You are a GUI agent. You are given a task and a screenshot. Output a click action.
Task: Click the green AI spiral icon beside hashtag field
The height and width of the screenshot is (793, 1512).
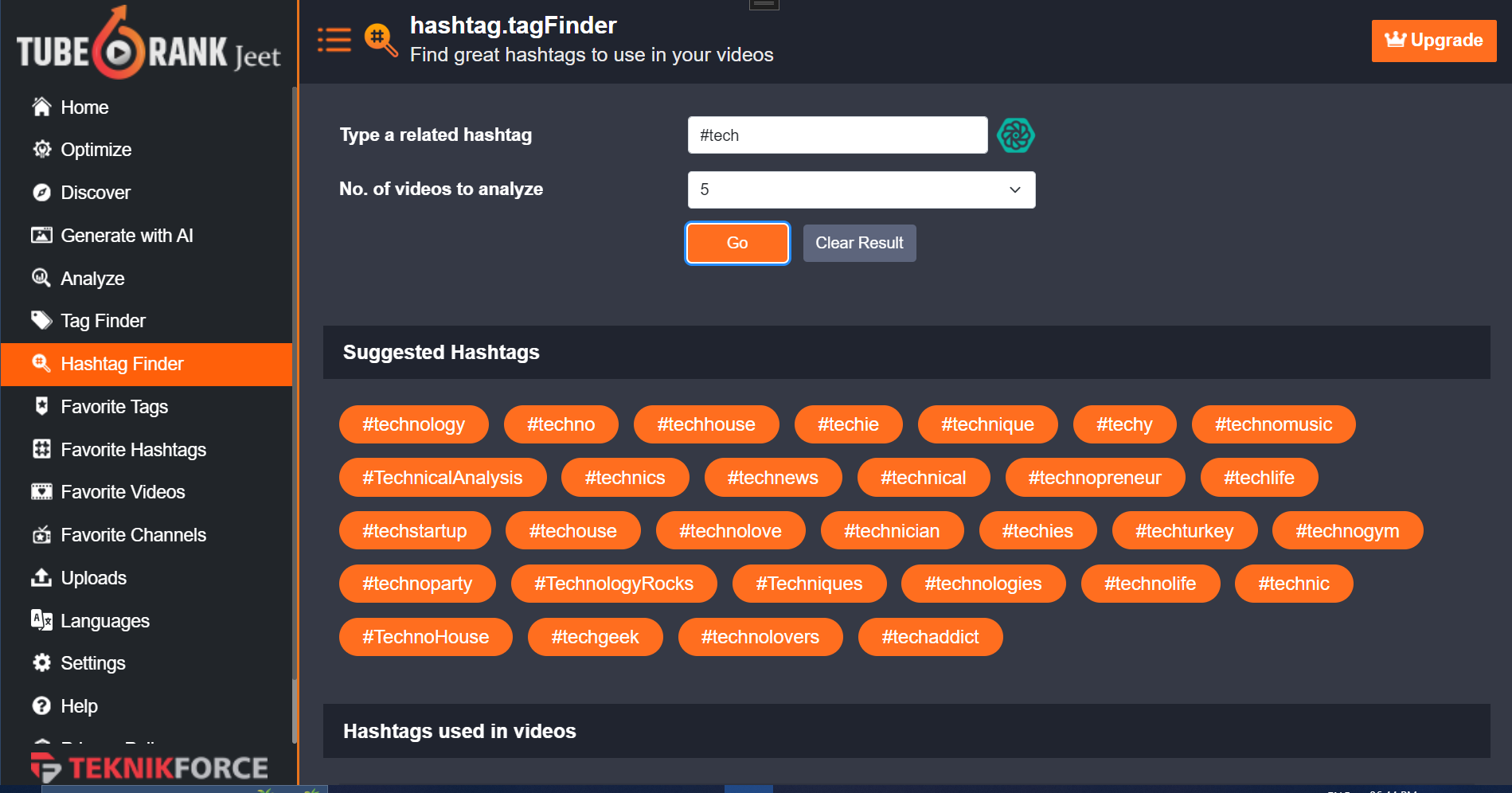coord(1016,135)
